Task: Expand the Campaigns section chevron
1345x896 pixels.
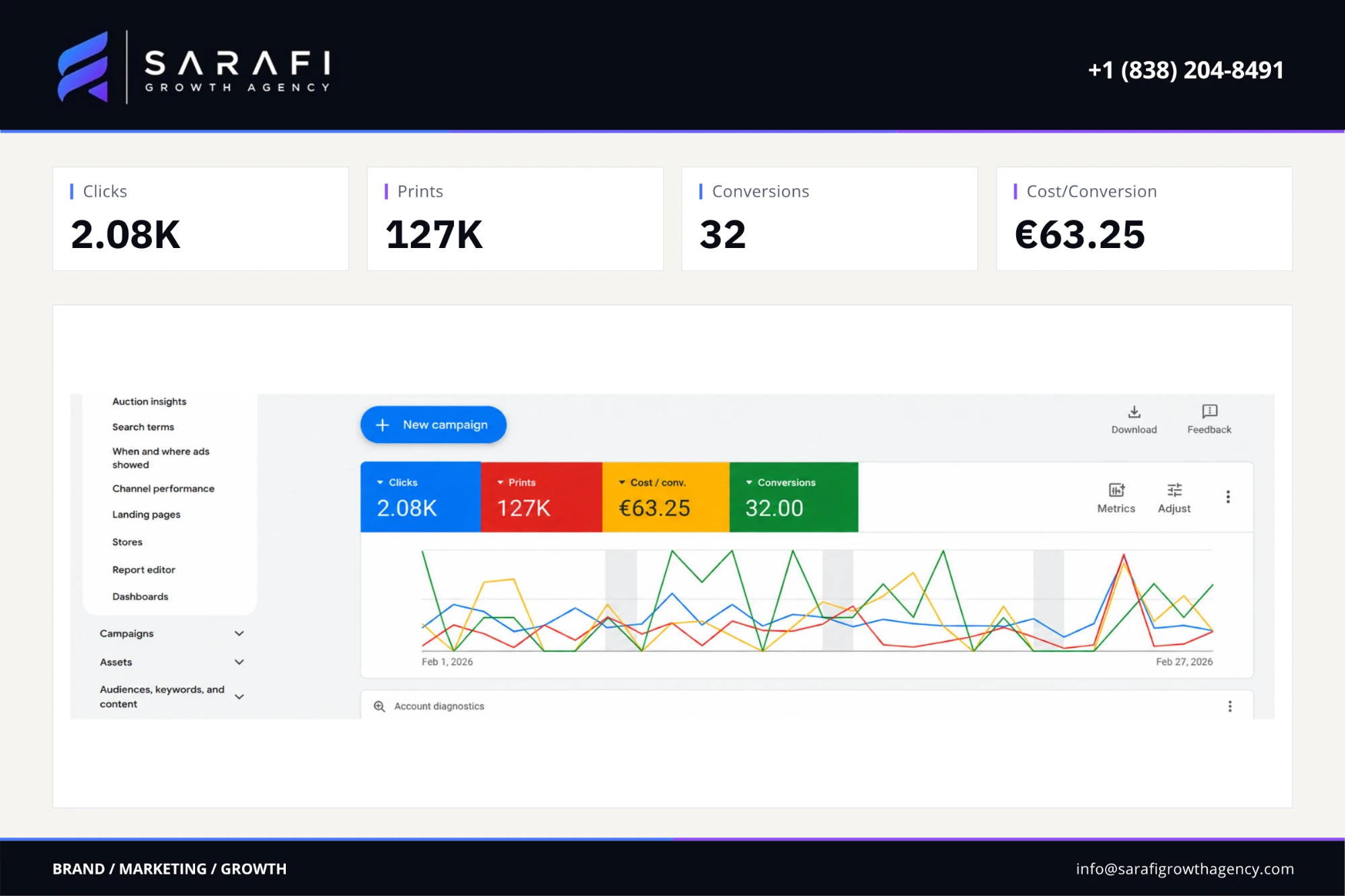Action: [239, 634]
